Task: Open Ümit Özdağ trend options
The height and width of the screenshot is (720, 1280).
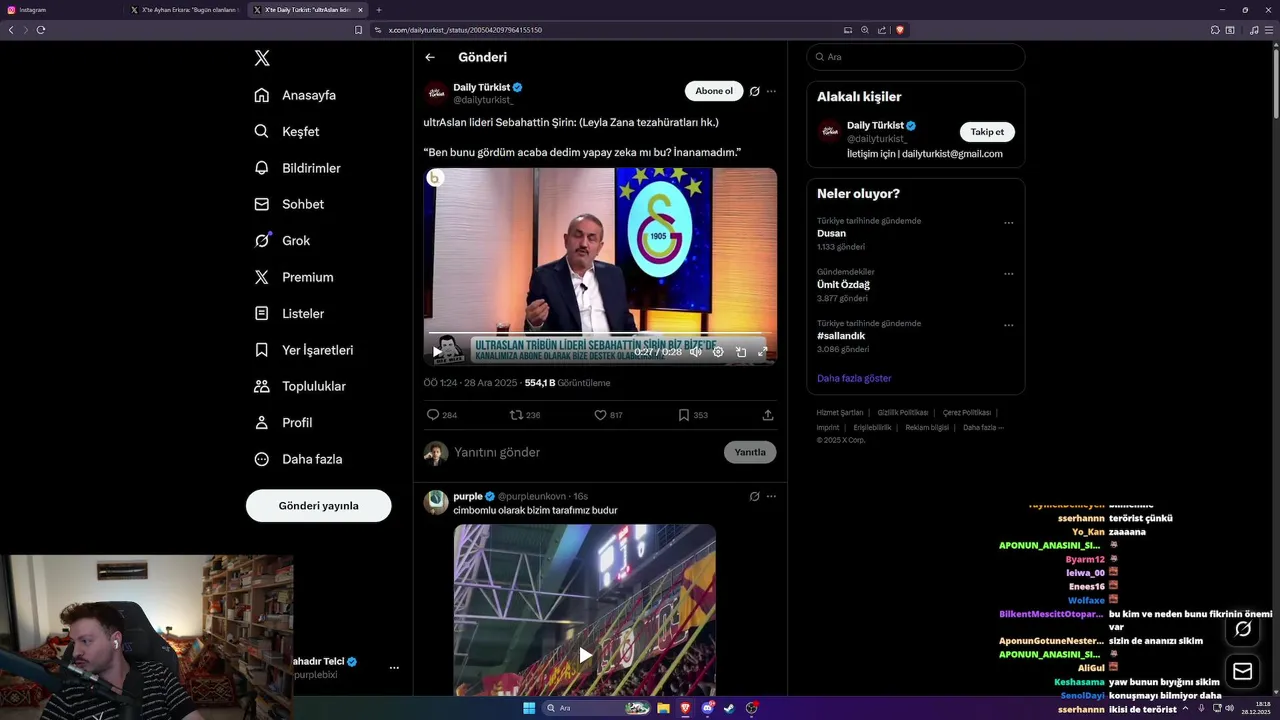Action: coord(1008,274)
